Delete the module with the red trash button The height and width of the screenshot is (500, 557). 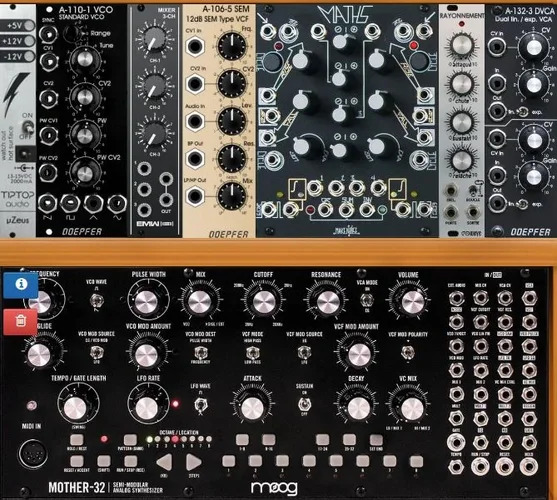(x=21, y=321)
